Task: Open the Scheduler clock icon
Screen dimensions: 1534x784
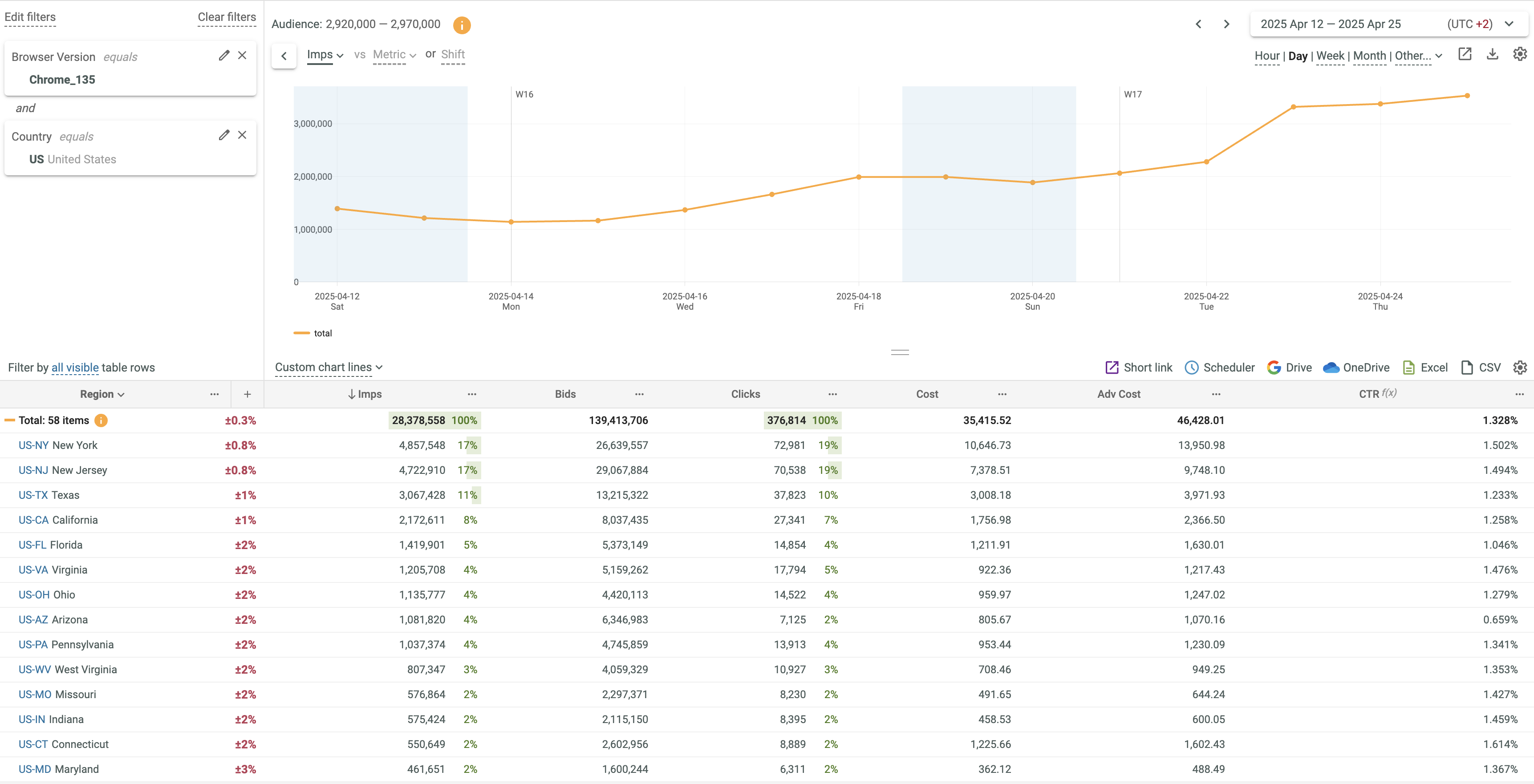Action: pyautogui.click(x=1192, y=367)
